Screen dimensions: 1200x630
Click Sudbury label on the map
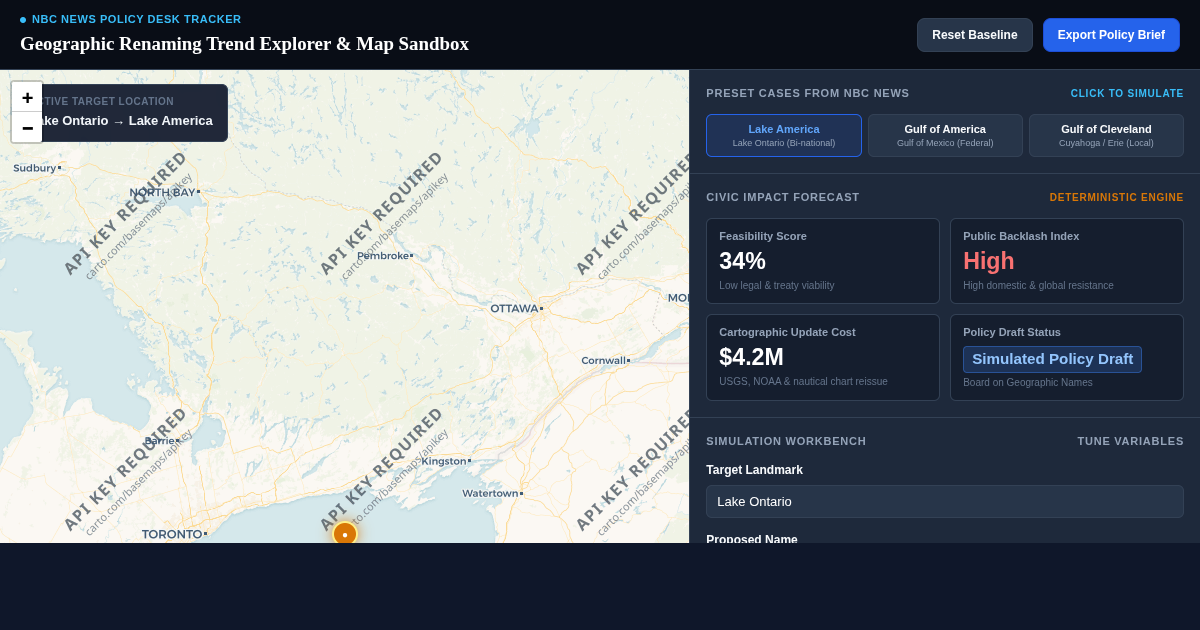[36, 168]
